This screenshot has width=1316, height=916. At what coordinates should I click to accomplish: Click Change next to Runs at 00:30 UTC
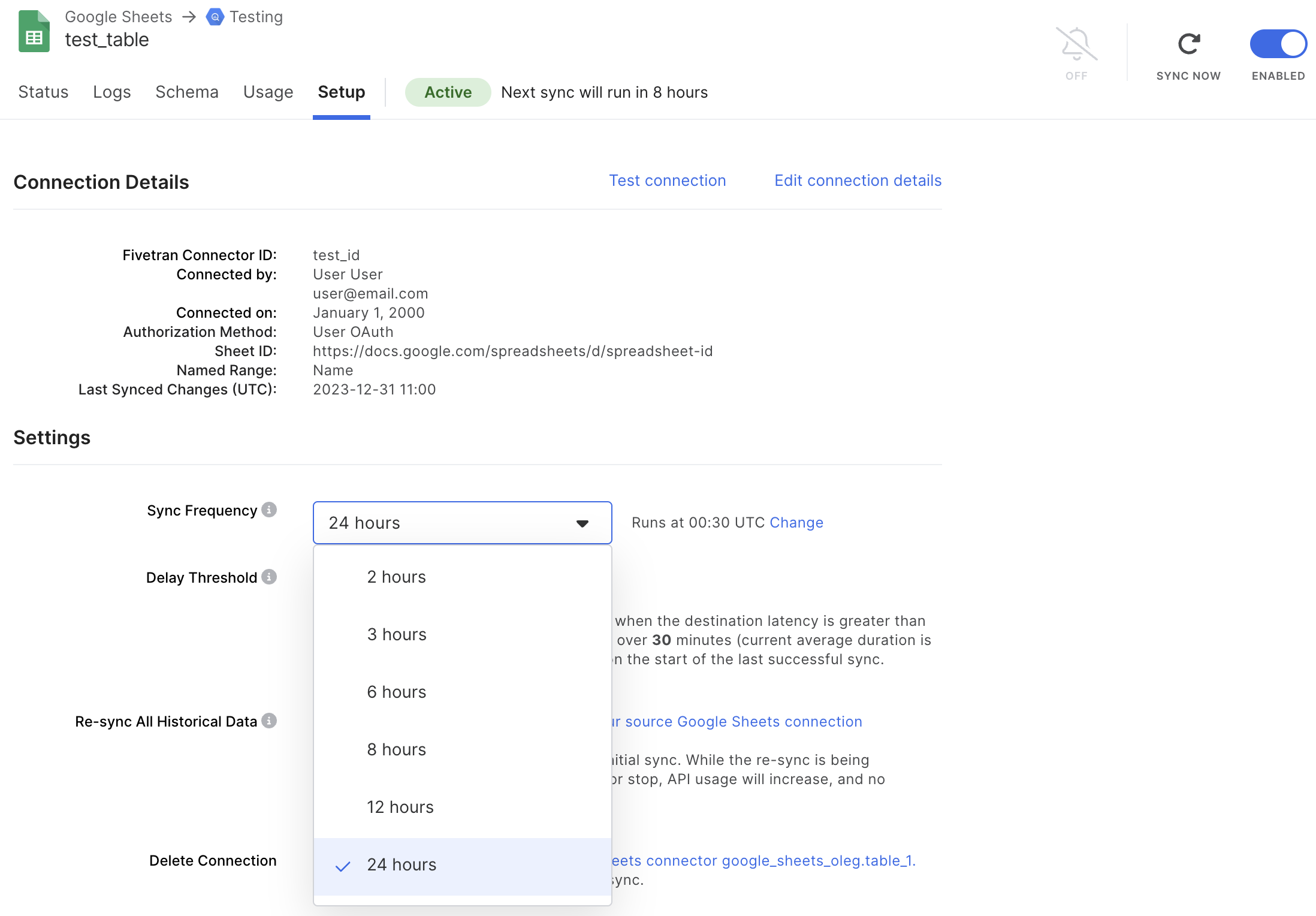coord(796,523)
